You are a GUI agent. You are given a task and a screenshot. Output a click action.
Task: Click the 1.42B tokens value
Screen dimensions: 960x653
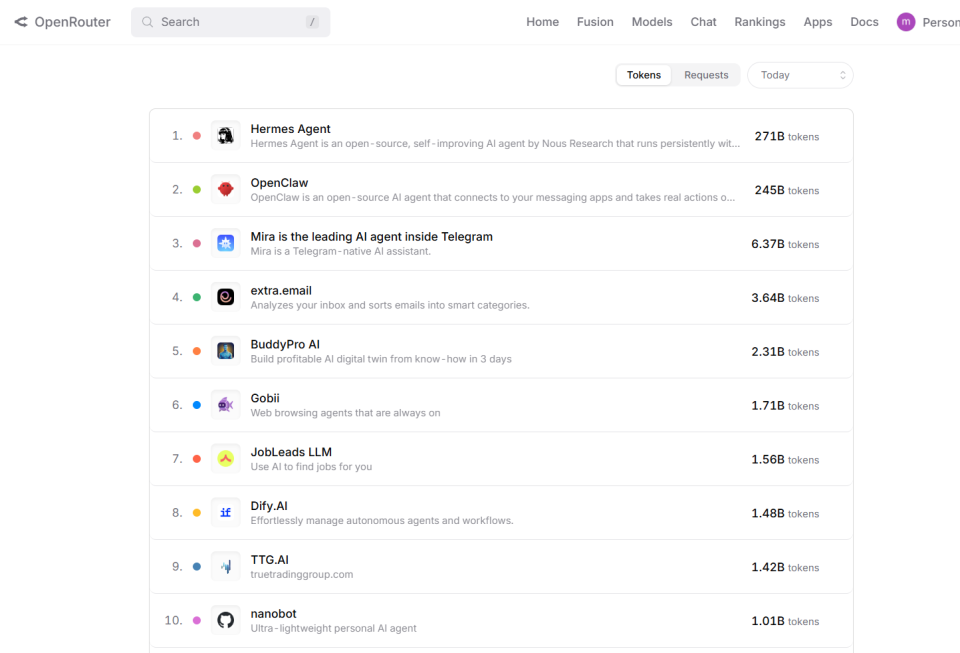[786, 567]
